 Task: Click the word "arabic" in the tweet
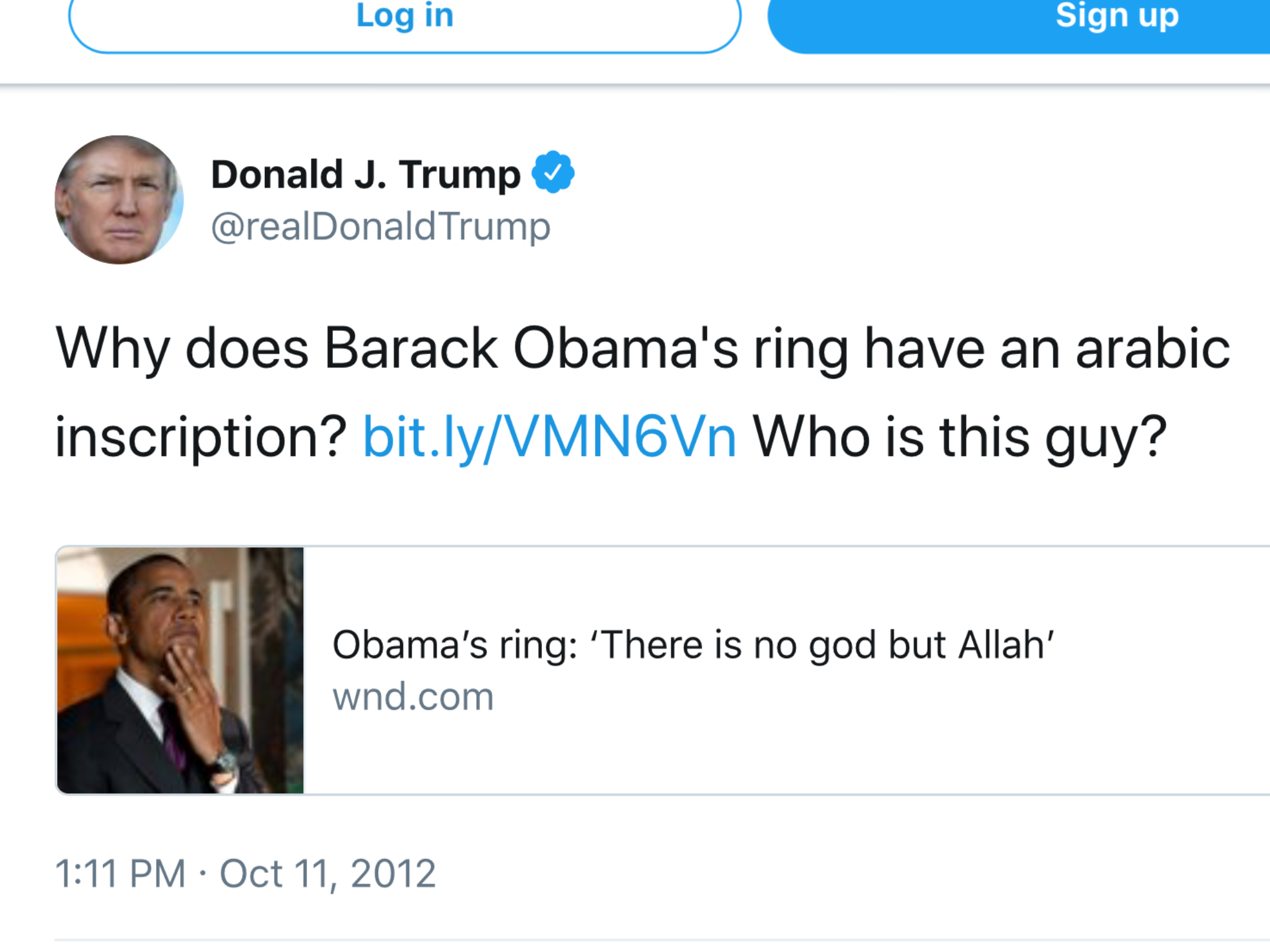click(x=1152, y=348)
